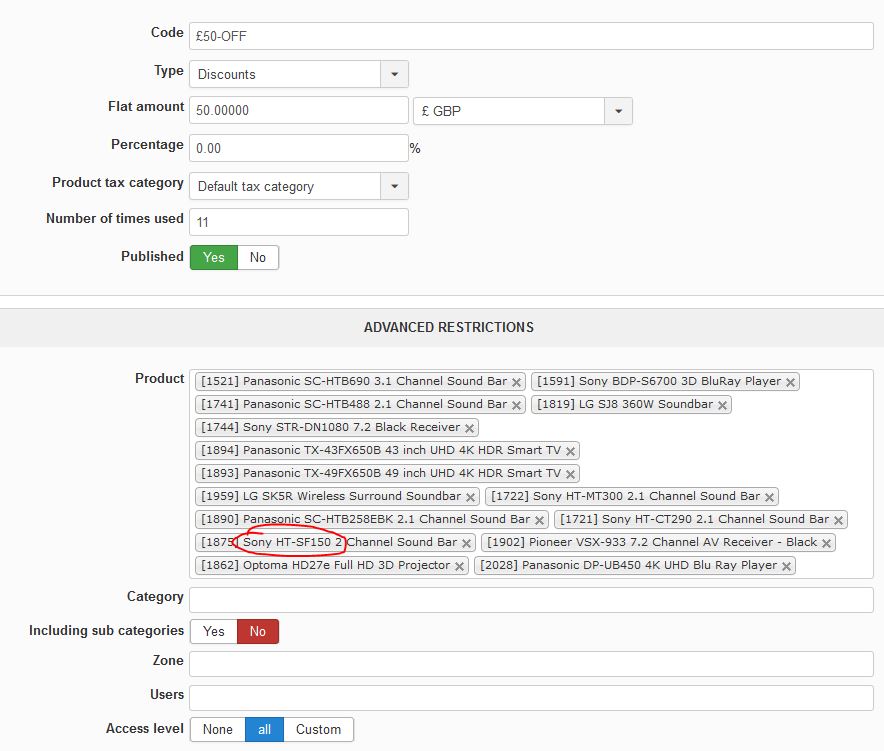Expand the £ GBP currency dropdown
884x751 pixels.
coord(522,111)
